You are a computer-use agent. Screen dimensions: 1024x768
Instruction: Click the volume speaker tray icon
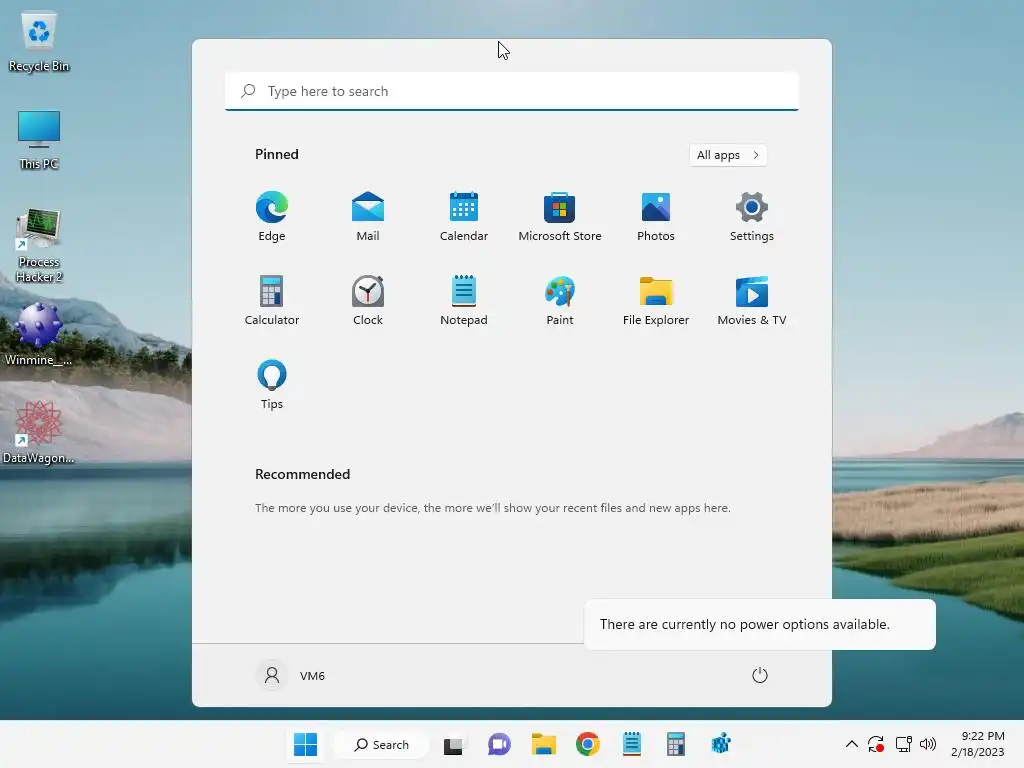[927, 744]
